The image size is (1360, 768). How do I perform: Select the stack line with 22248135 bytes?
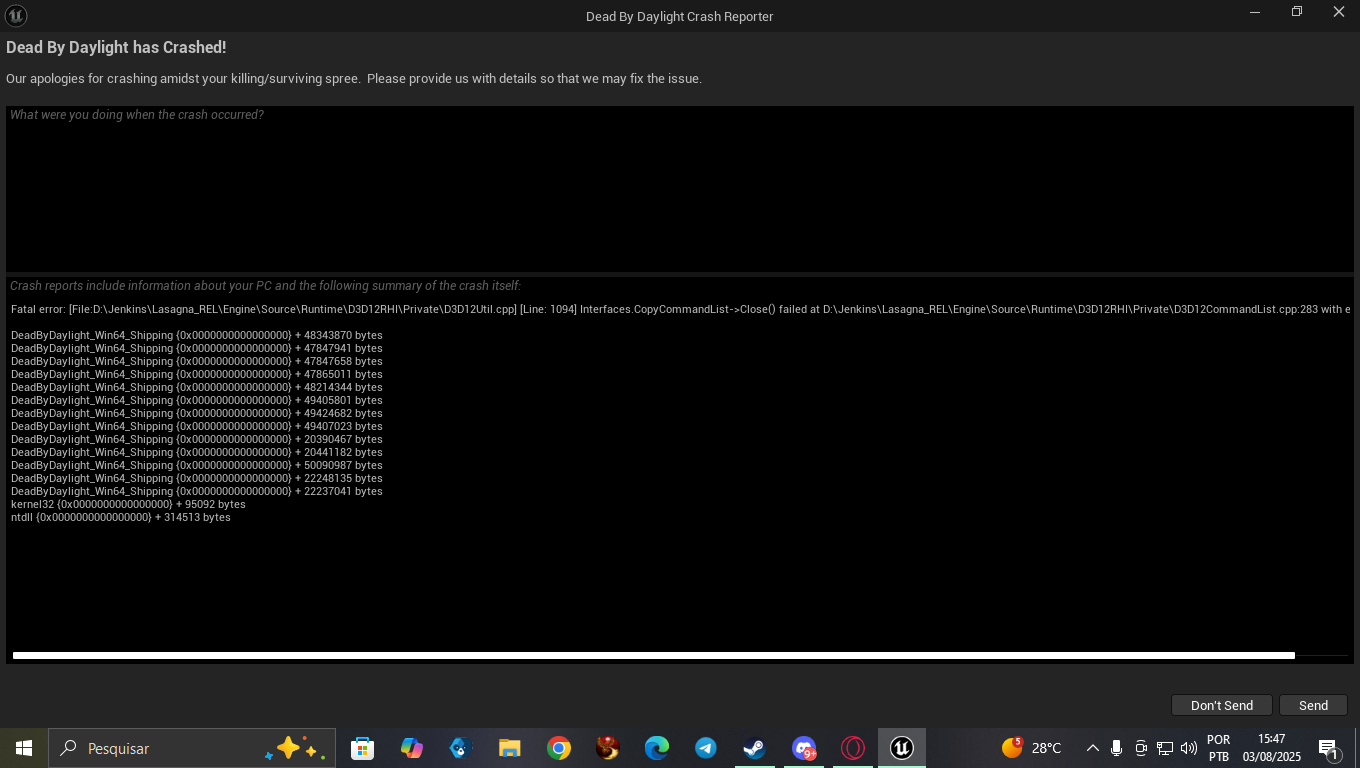click(197, 478)
